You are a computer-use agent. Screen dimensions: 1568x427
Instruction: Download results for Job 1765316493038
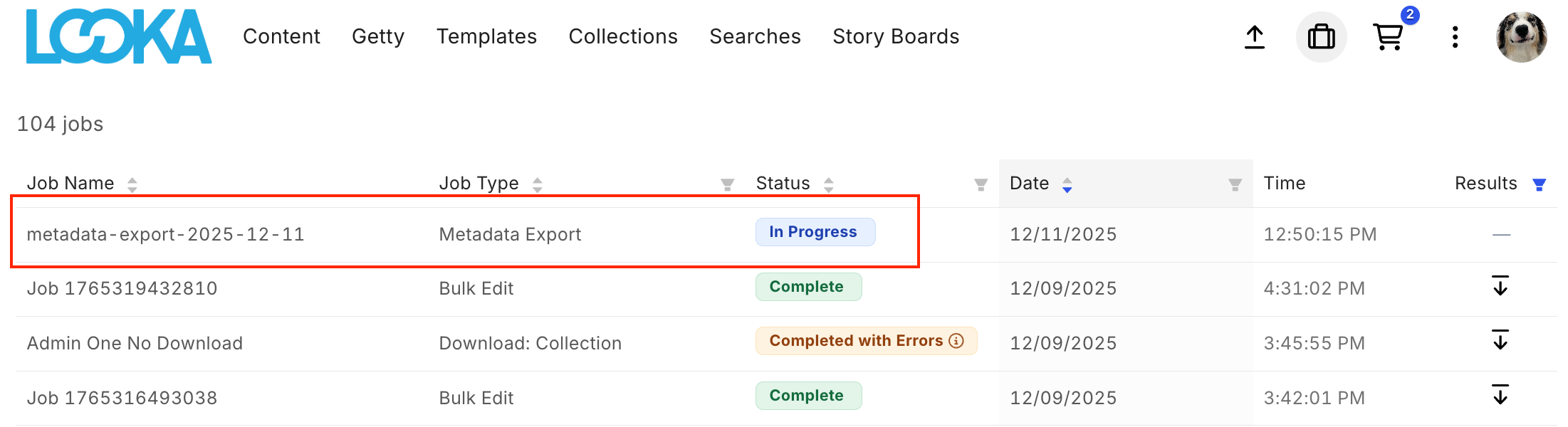1500,395
